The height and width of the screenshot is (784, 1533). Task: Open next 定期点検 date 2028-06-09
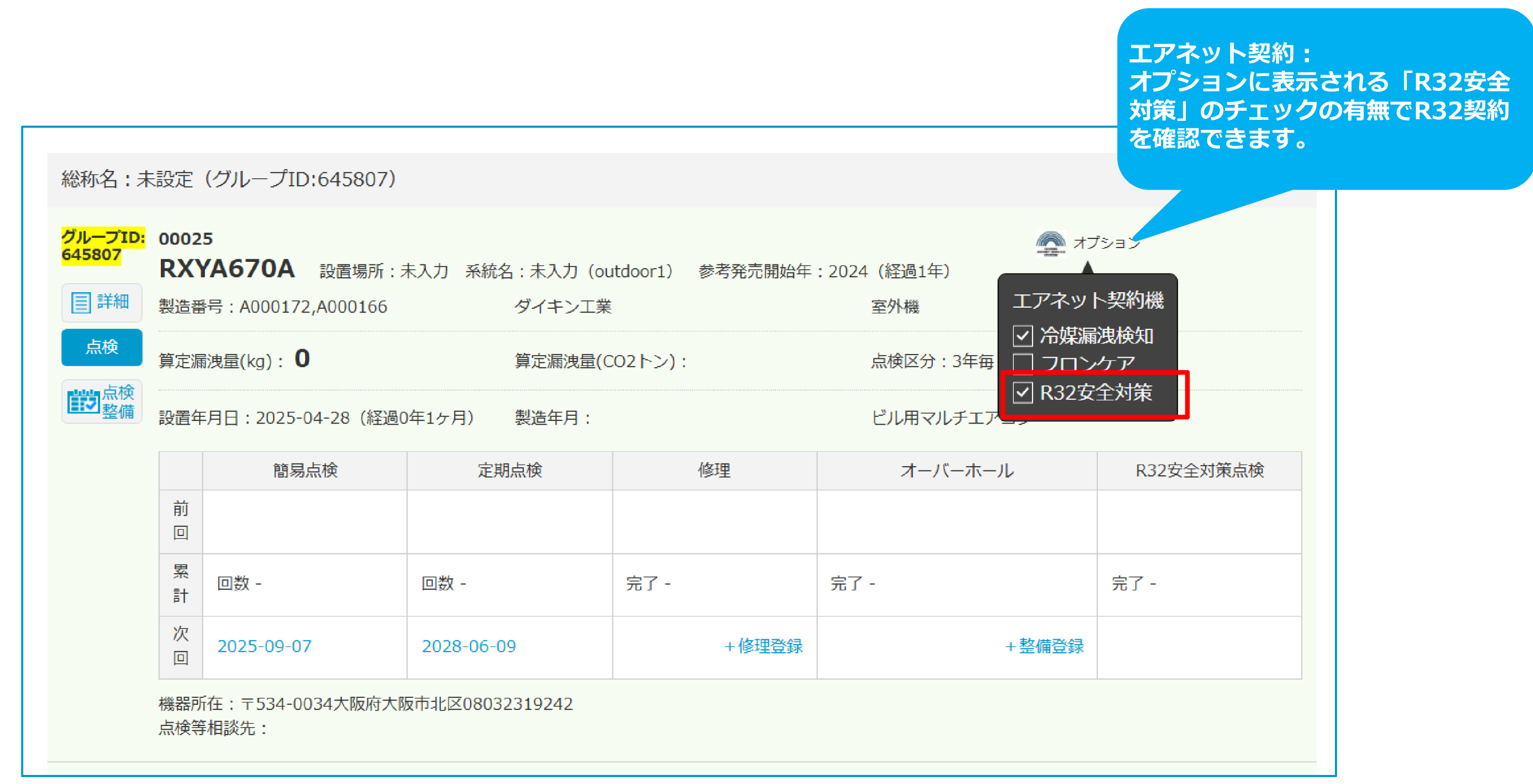(x=469, y=647)
